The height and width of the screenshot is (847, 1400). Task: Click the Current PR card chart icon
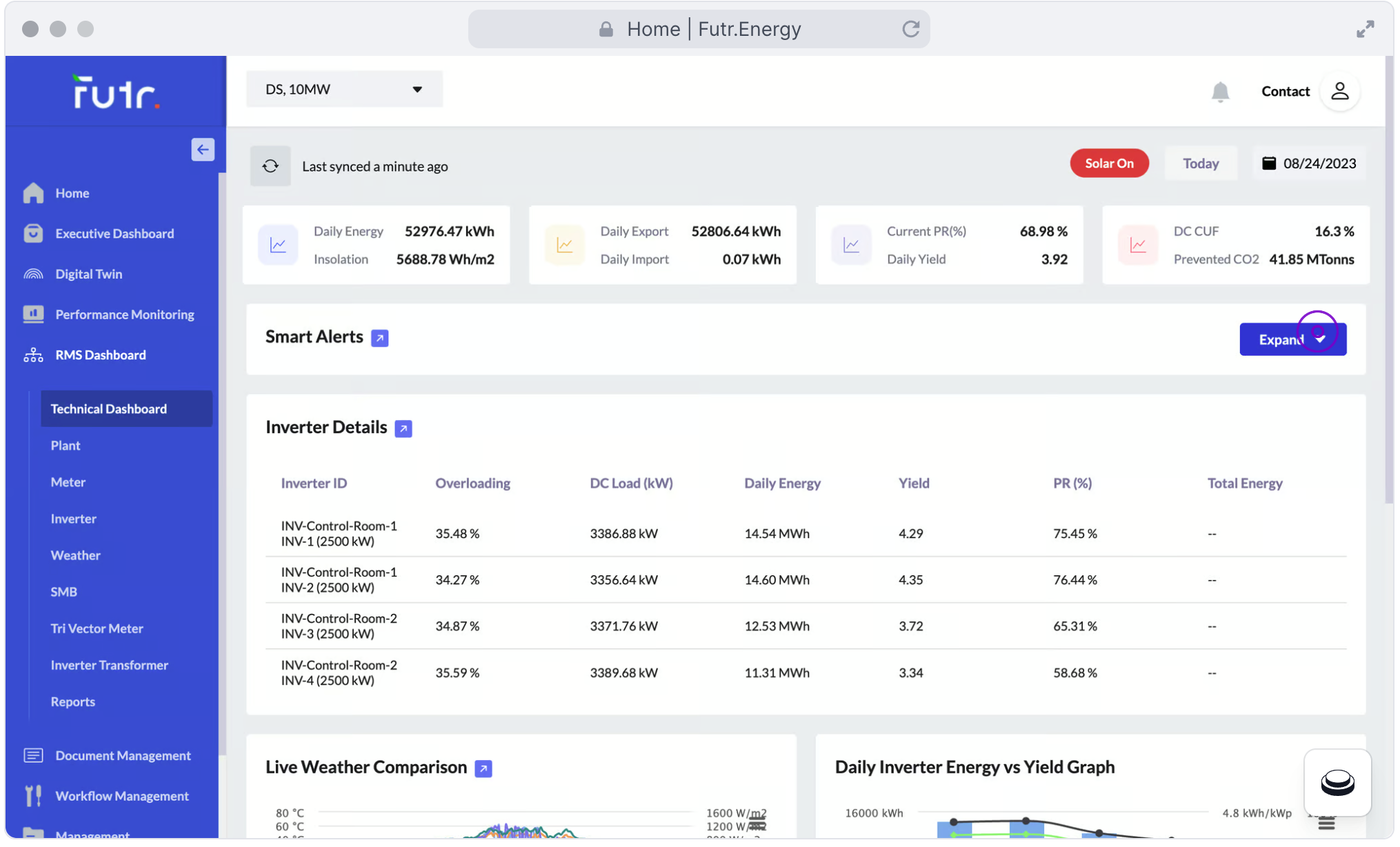[851, 245]
